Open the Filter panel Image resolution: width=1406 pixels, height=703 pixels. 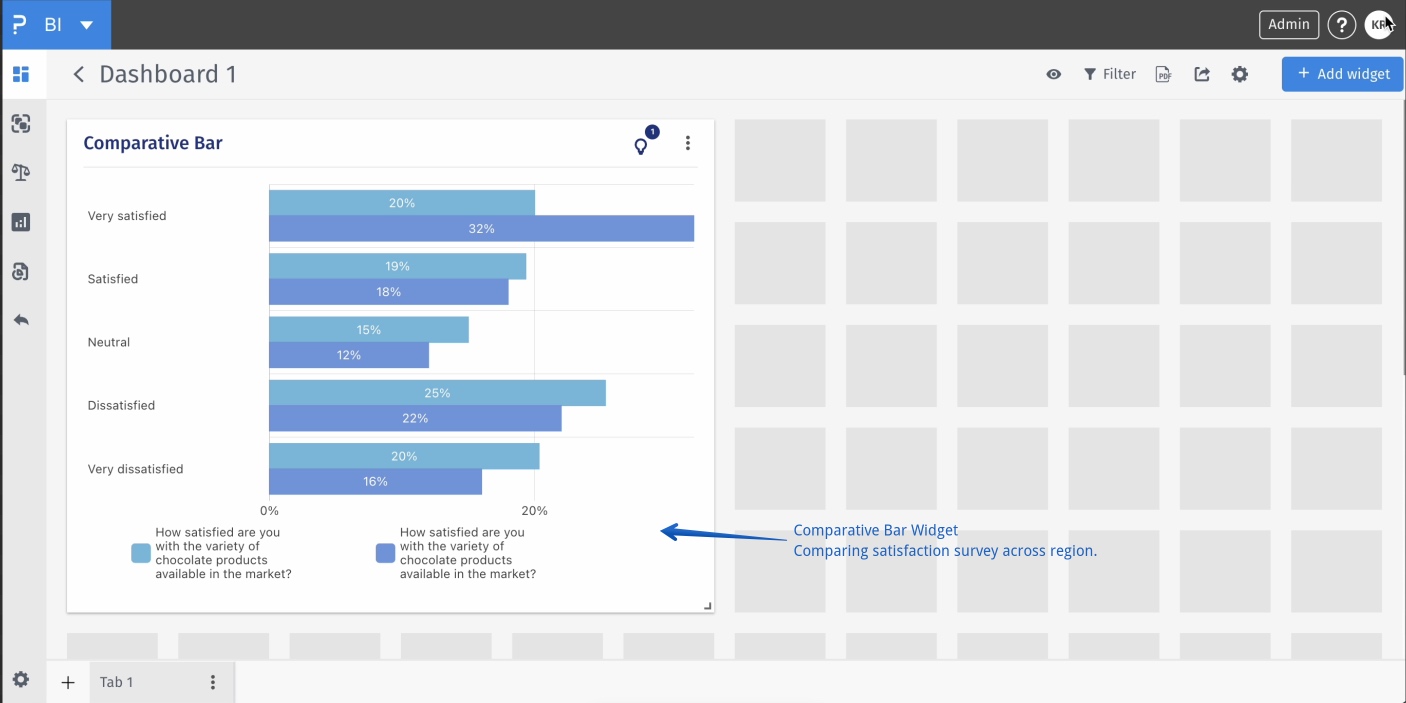pyautogui.click(x=1110, y=74)
